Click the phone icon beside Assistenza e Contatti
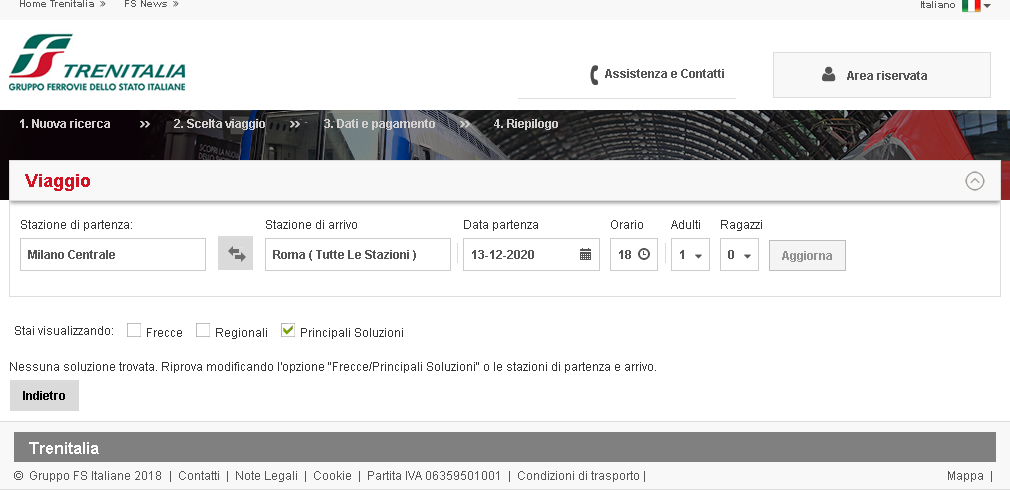This screenshot has height=502, width=1010. (594, 75)
